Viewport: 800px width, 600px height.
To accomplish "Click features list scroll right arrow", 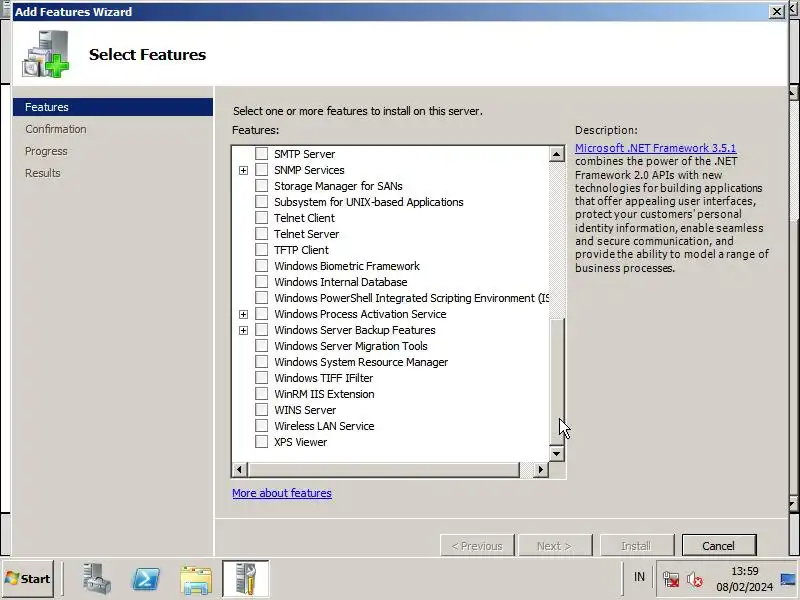I will click(x=541, y=469).
